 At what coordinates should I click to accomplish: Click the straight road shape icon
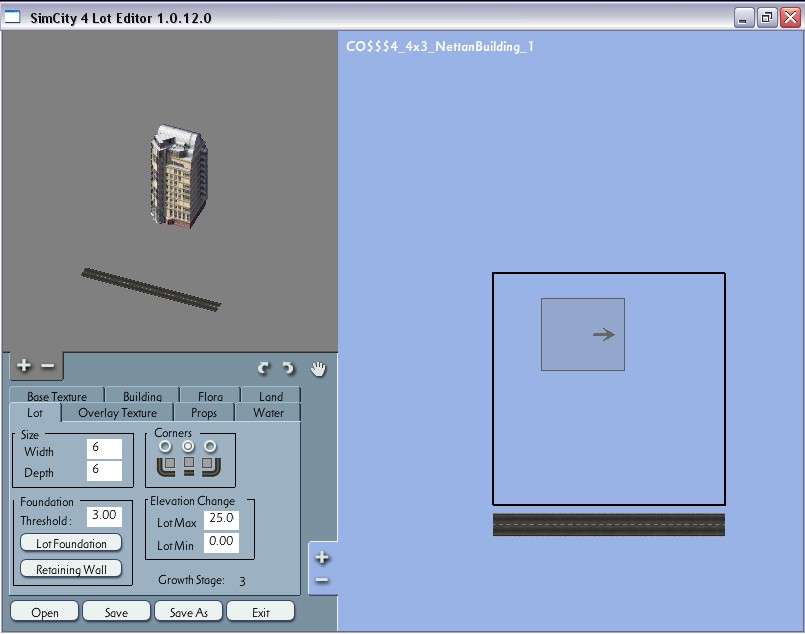coord(189,466)
